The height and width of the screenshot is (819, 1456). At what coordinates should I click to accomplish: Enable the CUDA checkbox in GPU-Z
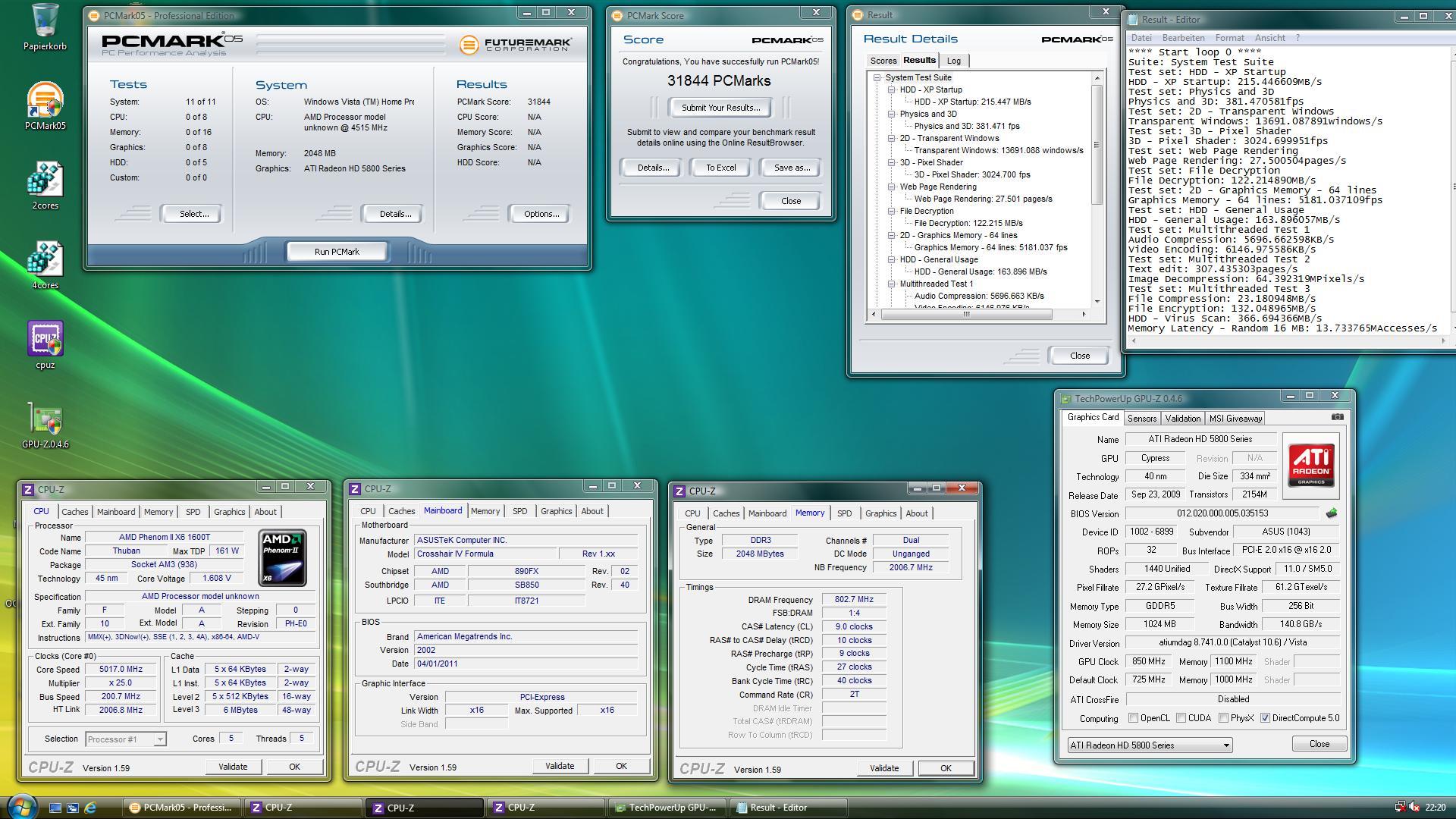pyautogui.click(x=1181, y=718)
